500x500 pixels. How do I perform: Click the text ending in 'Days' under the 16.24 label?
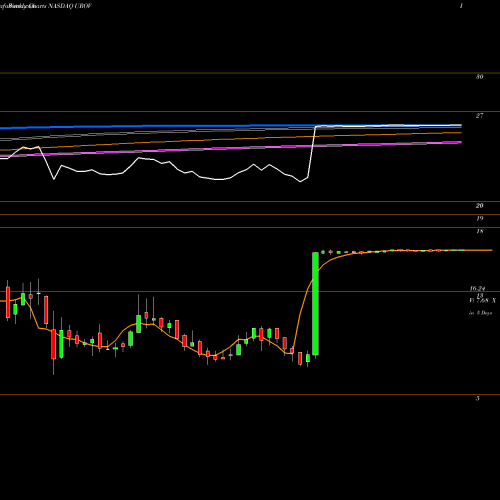click(480, 313)
